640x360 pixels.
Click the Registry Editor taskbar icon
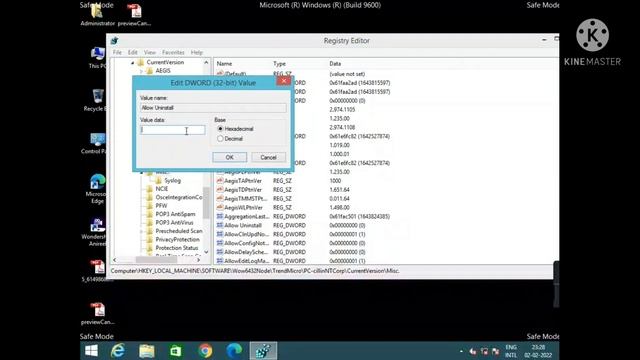[x=263, y=351]
